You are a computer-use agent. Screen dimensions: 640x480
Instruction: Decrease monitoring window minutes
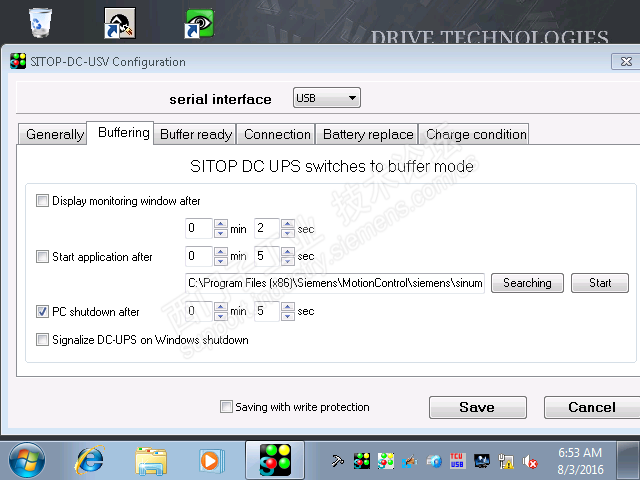(x=220, y=233)
